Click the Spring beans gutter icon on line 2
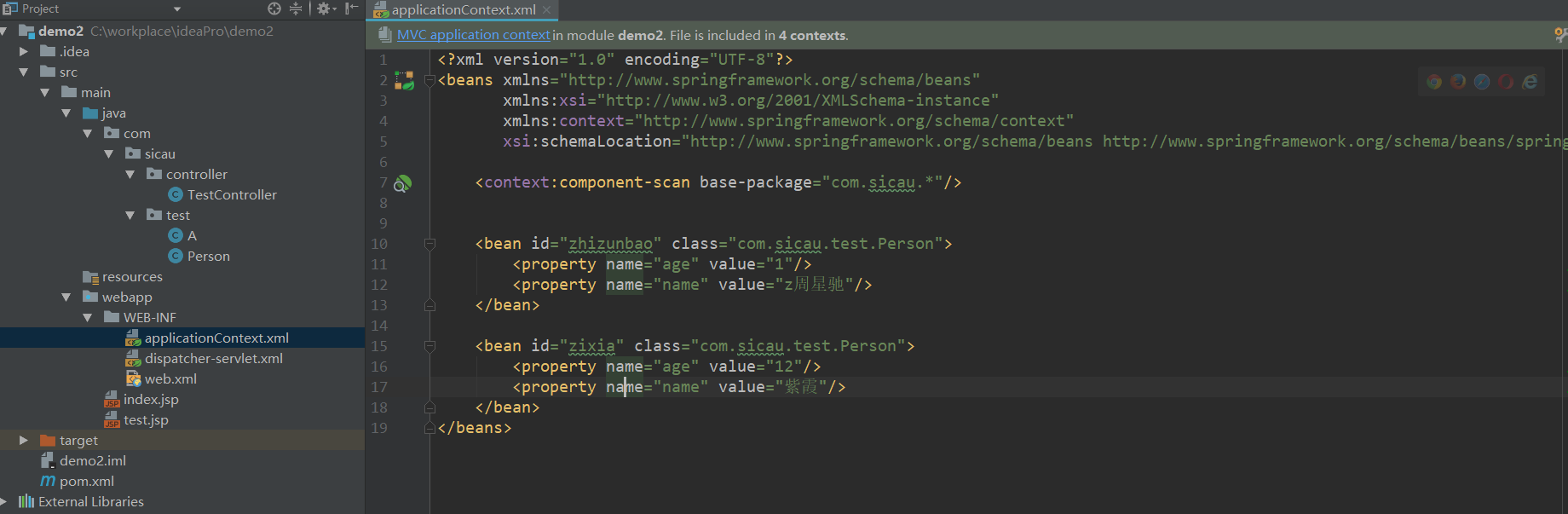This screenshot has height=514, width=1568. click(404, 80)
